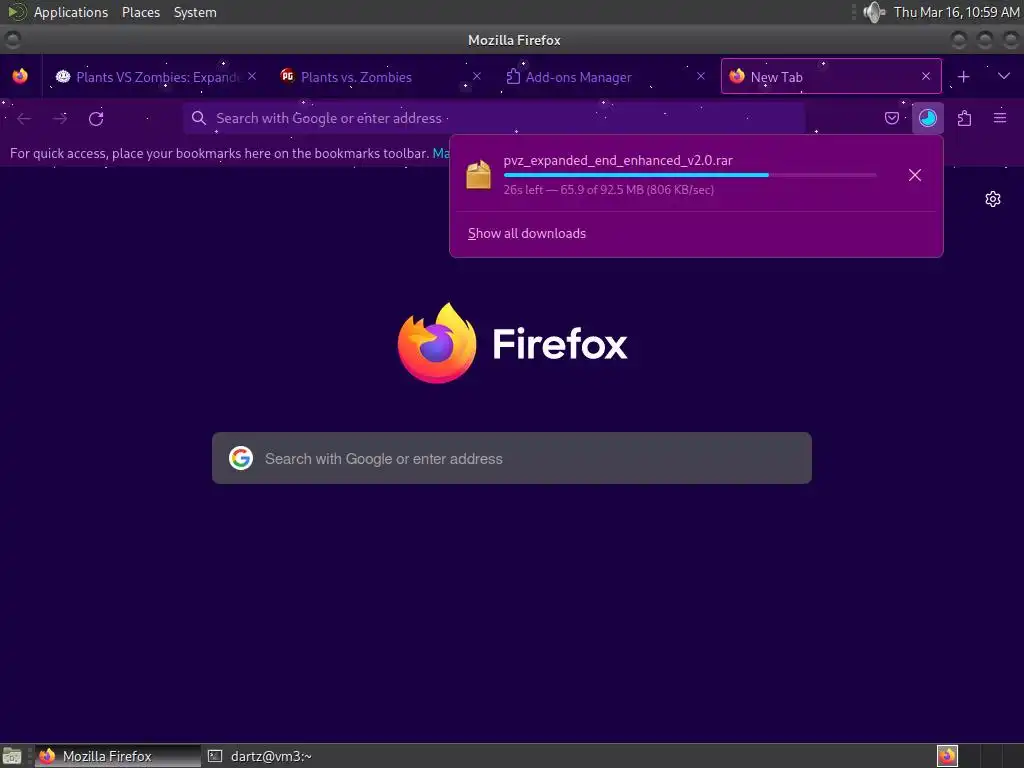1024x768 pixels.
Task: Click the volume speaker icon
Action: click(x=874, y=12)
